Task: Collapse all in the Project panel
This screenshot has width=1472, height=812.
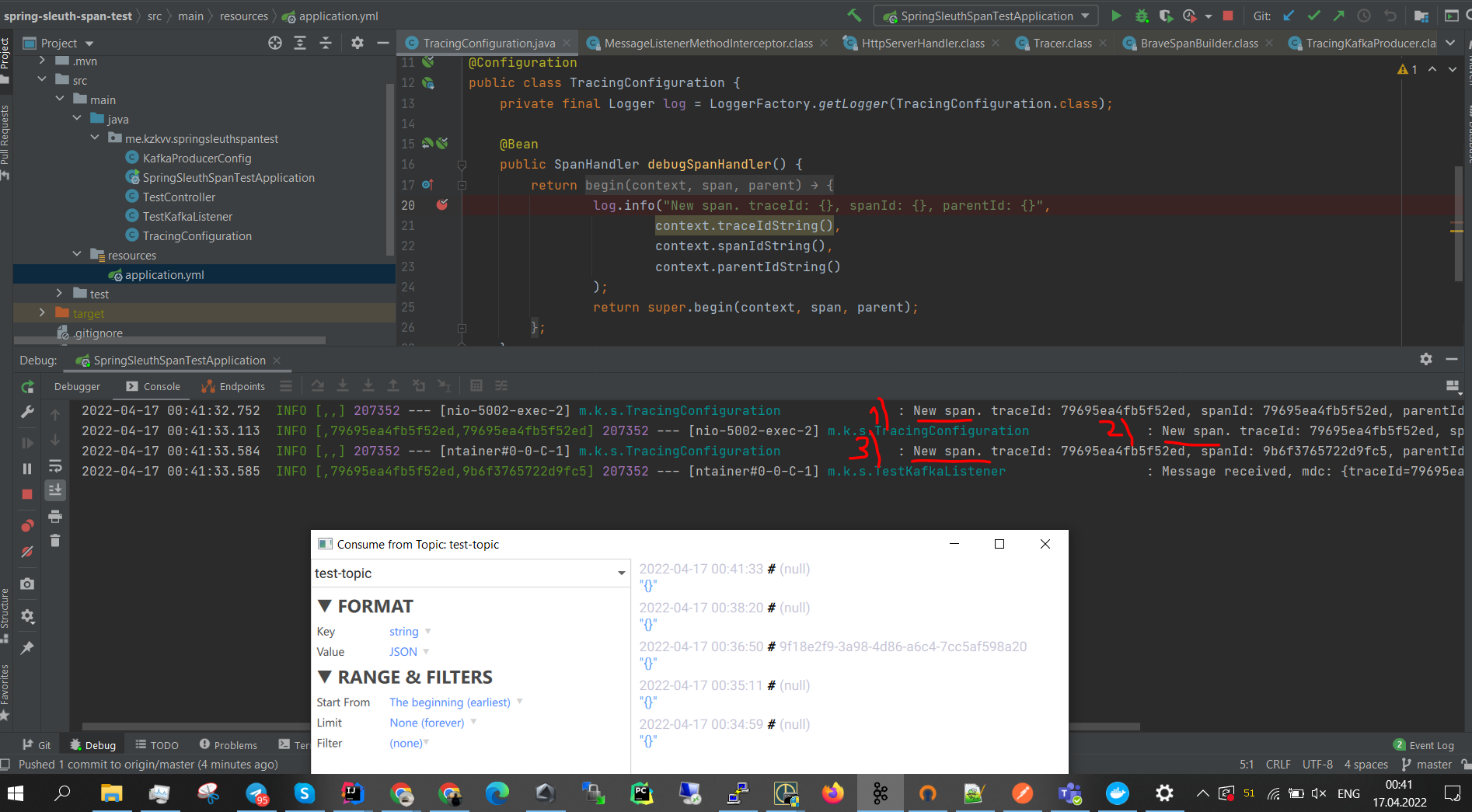Action: 326,43
